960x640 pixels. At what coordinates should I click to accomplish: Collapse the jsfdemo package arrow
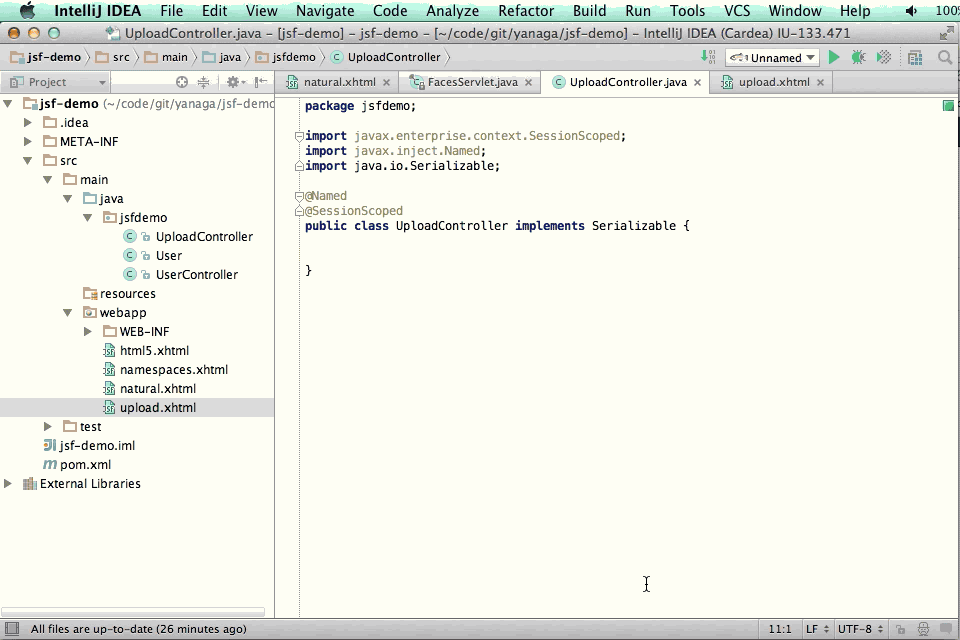tap(88, 218)
